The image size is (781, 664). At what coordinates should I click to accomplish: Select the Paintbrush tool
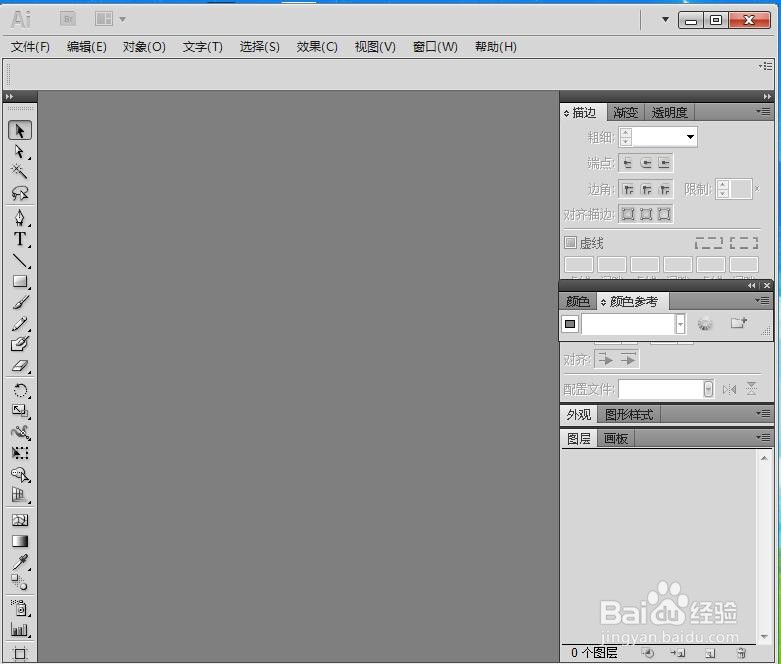(x=20, y=302)
